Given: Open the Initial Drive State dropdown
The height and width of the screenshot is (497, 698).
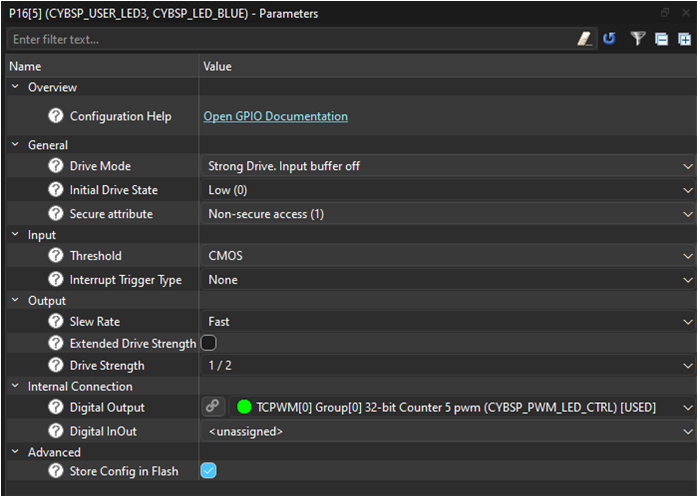Looking at the screenshot, I should coord(448,190).
